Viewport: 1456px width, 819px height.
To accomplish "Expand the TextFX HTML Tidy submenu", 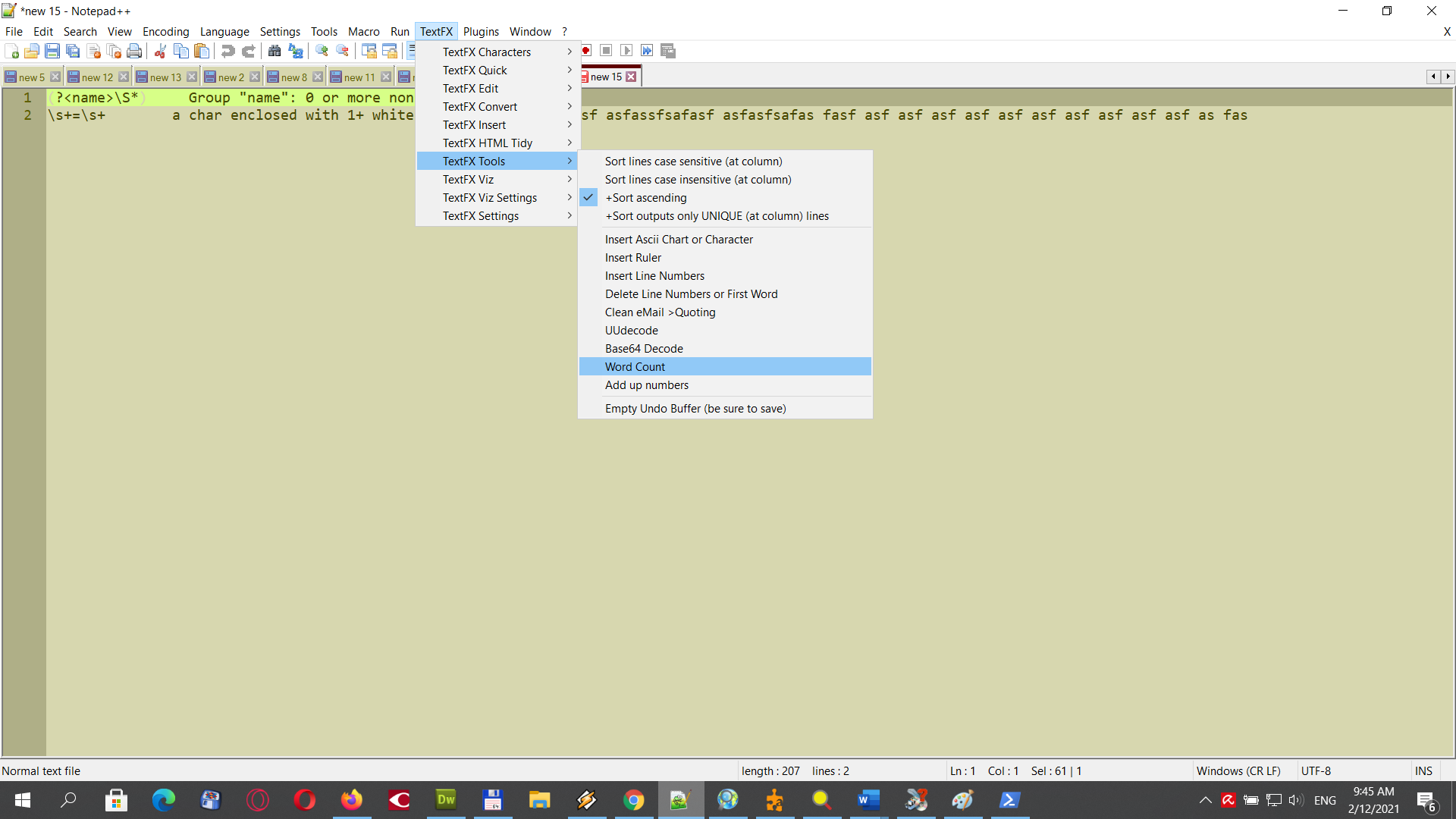I will (x=498, y=143).
